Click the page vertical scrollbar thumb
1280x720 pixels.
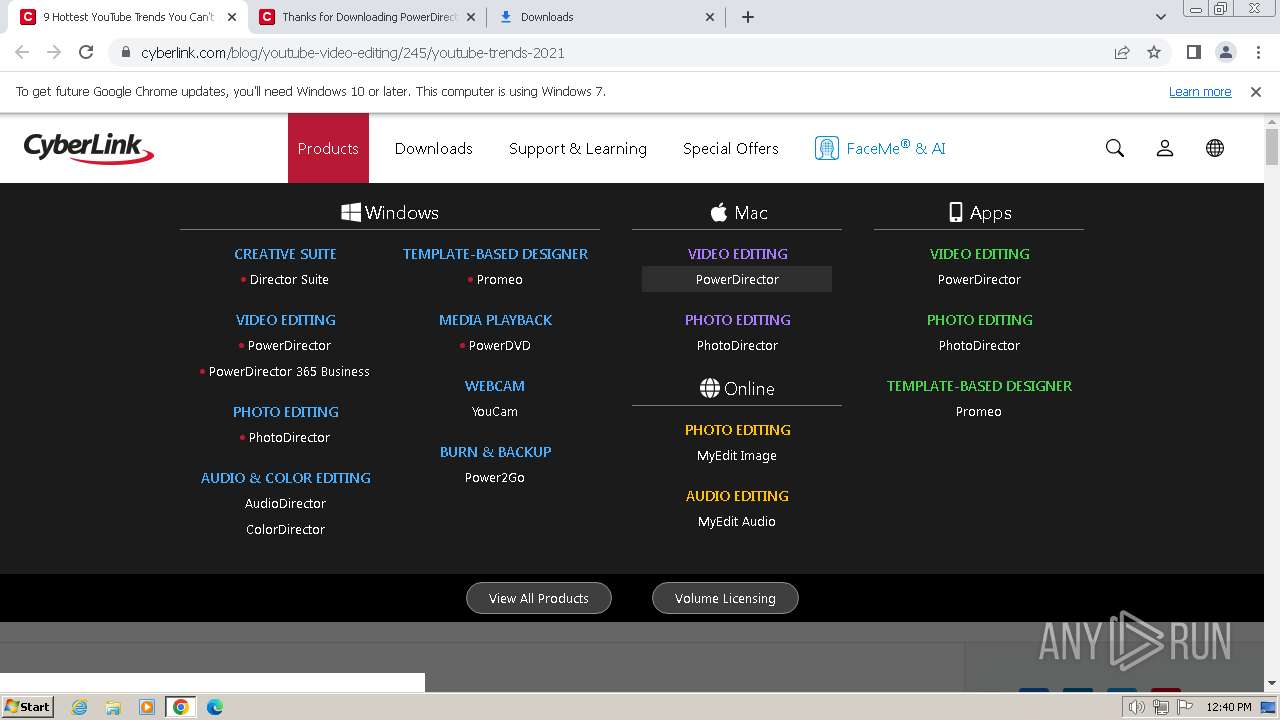[x=1272, y=146]
